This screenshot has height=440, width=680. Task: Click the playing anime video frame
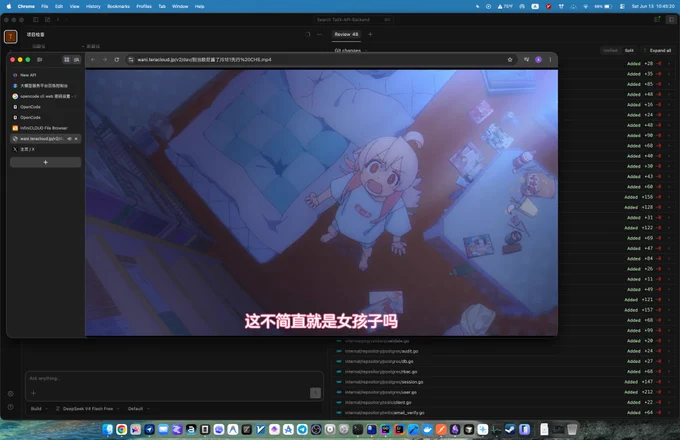(x=321, y=202)
